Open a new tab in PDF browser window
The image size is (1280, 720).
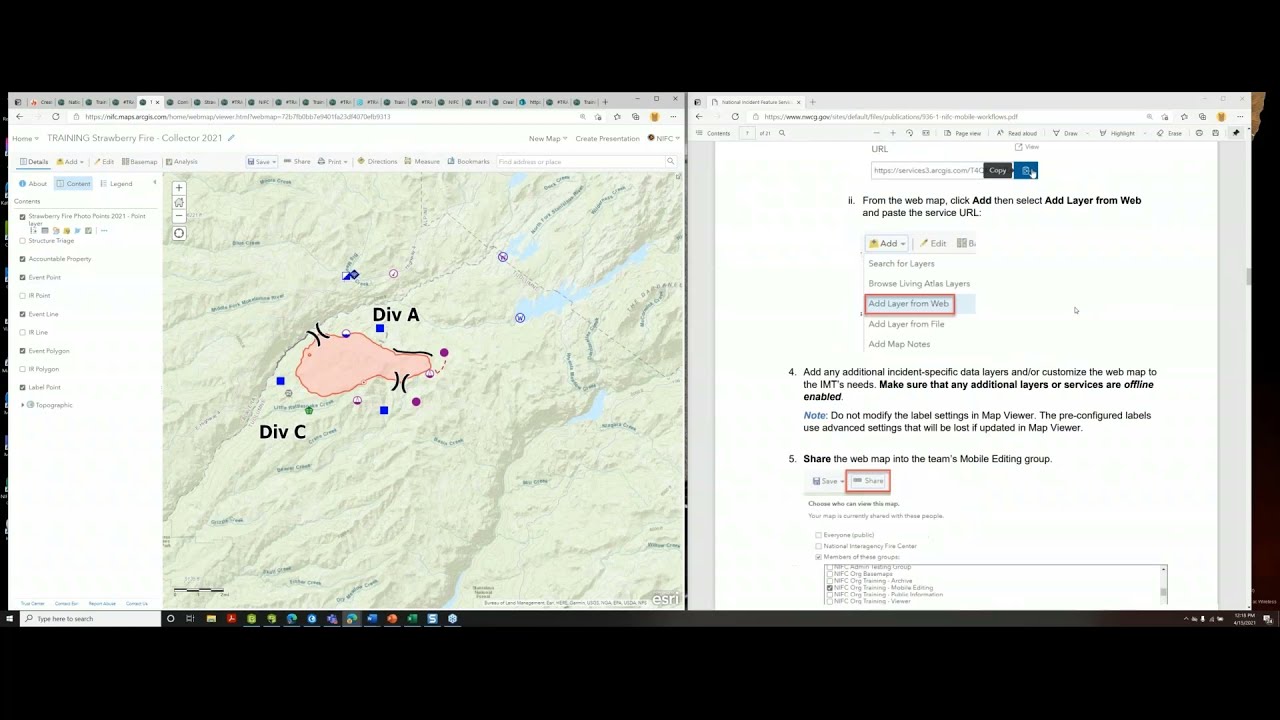pyautogui.click(x=812, y=102)
